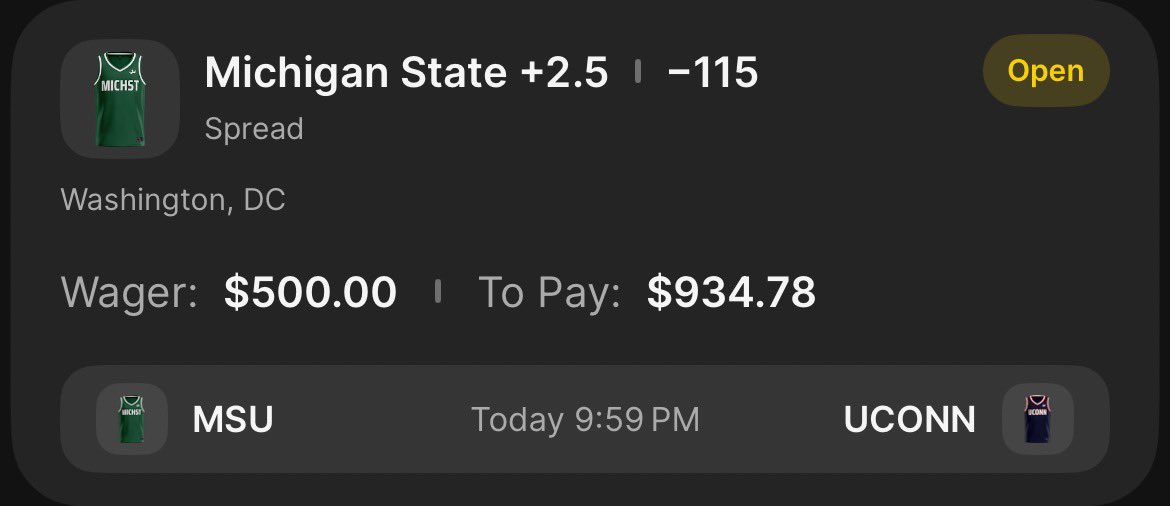
Task: Click the 'Spread' bet type label
Action: coord(254,129)
